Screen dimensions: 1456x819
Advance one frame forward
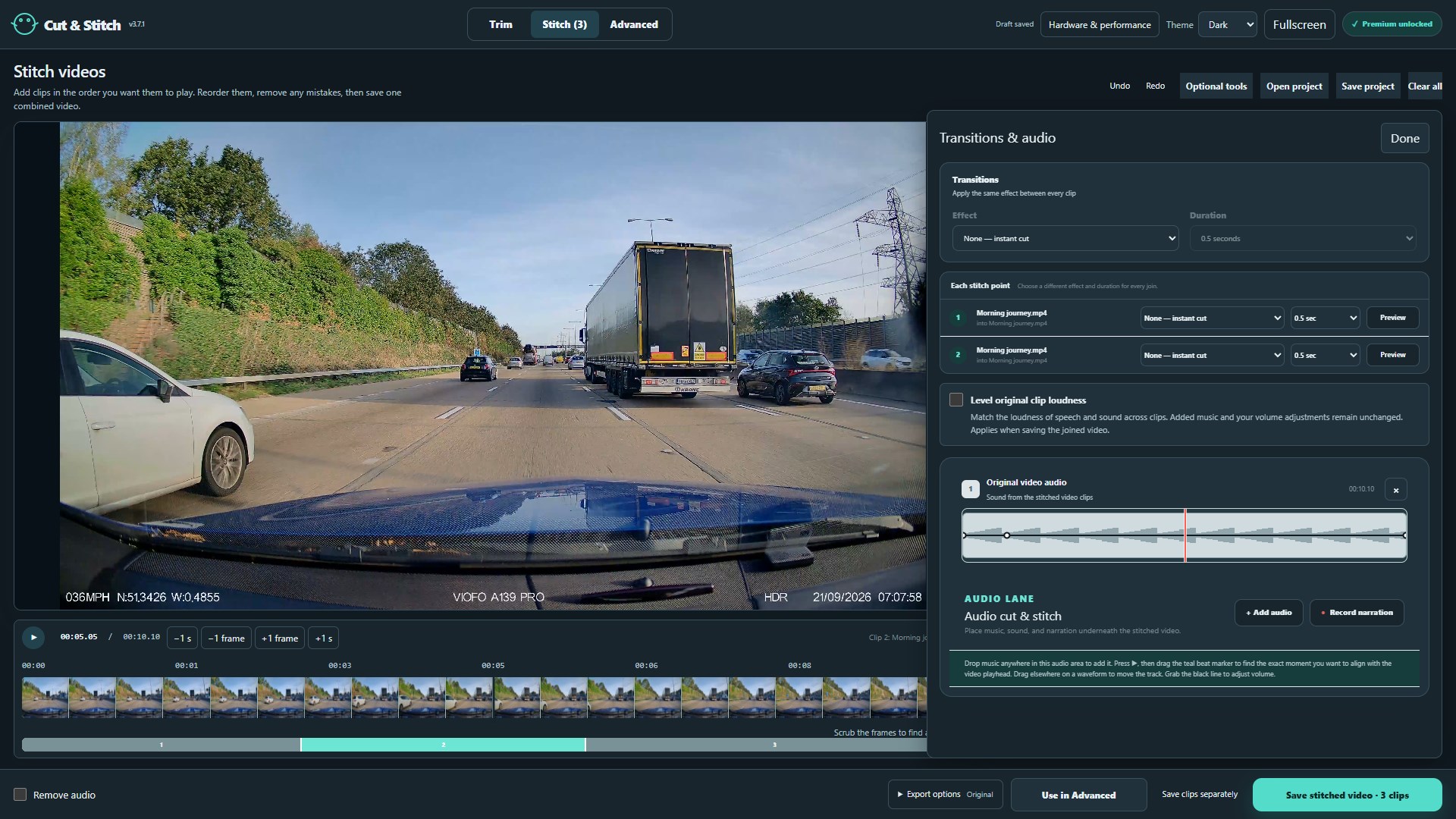pos(280,639)
